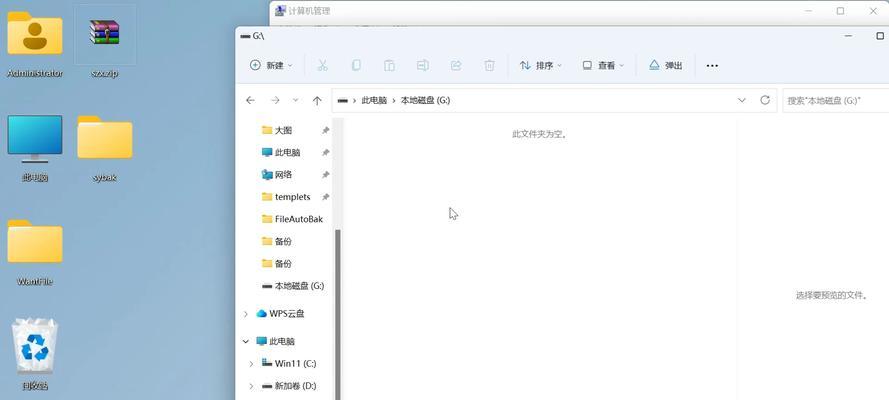Click the G:\ drive icon in title bar
Image resolution: width=889 pixels, height=400 pixels.
click(245, 36)
